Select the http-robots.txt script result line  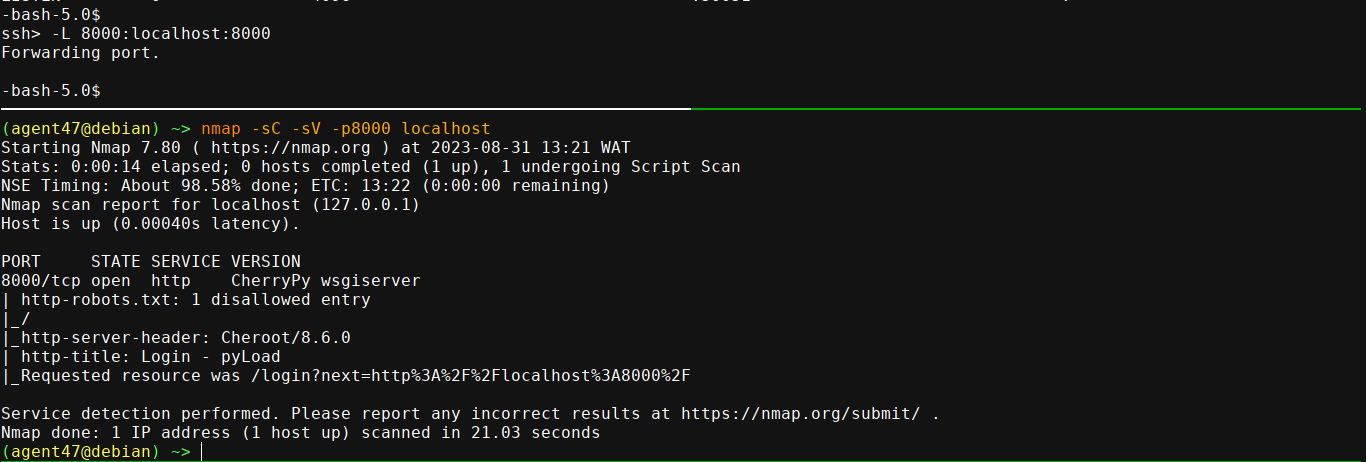click(195, 300)
